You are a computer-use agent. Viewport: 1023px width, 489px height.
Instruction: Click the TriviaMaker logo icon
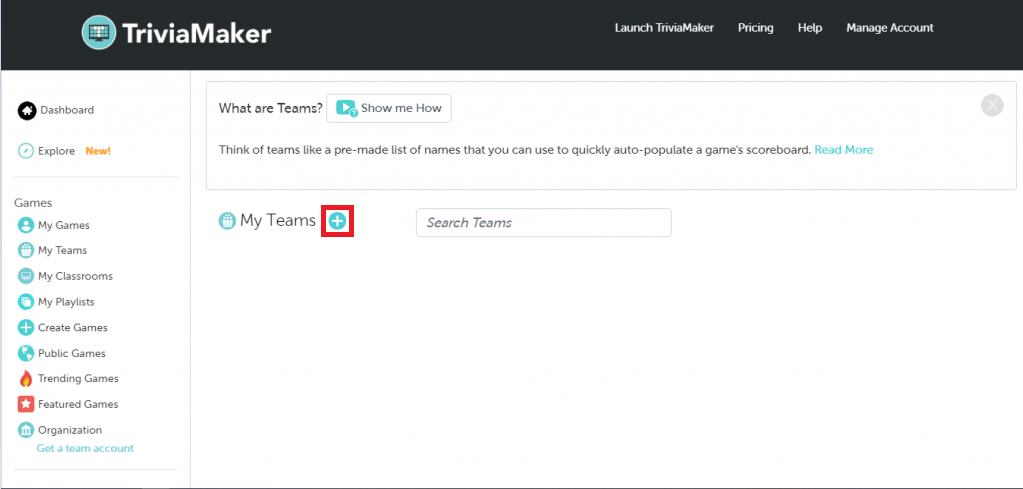click(99, 32)
